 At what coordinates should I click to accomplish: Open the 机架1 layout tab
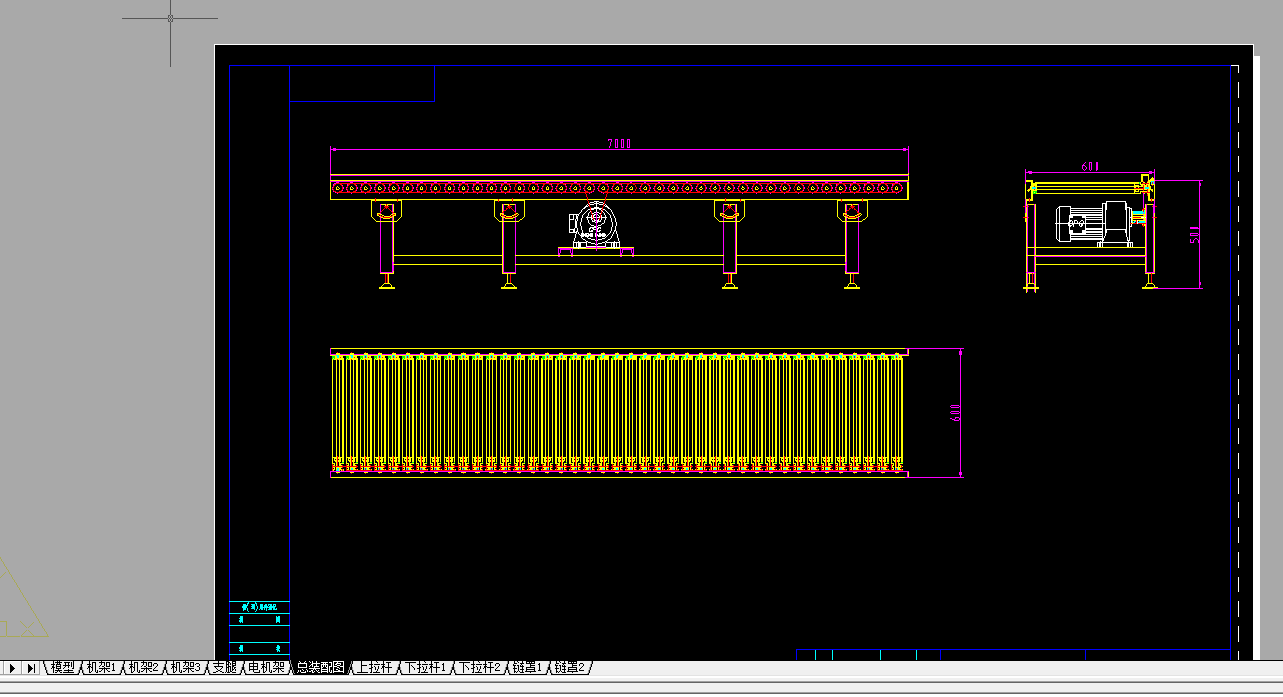pyautogui.click(x=101, y=667)
